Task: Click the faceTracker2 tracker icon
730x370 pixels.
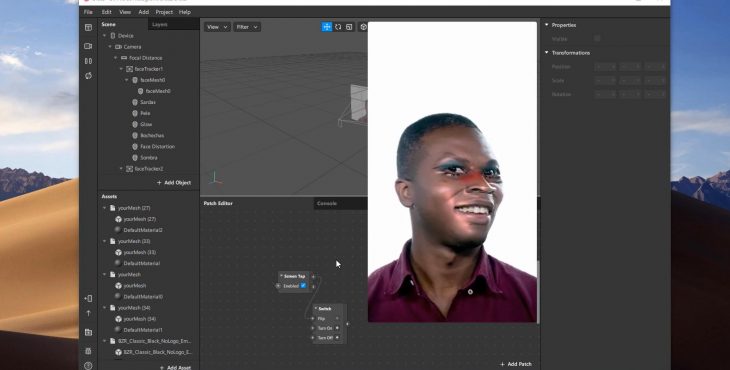Action: tap(129, 169)
